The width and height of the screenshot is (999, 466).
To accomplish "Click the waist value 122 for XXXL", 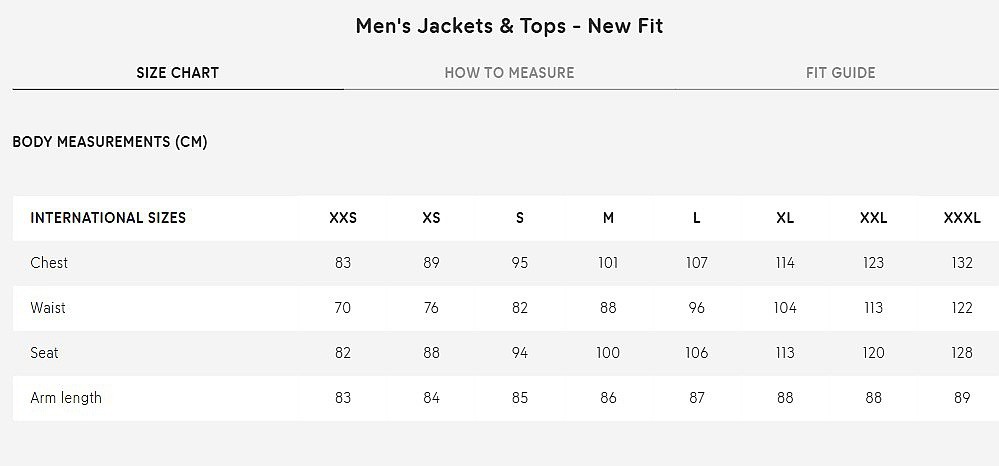I will point(962,308).
